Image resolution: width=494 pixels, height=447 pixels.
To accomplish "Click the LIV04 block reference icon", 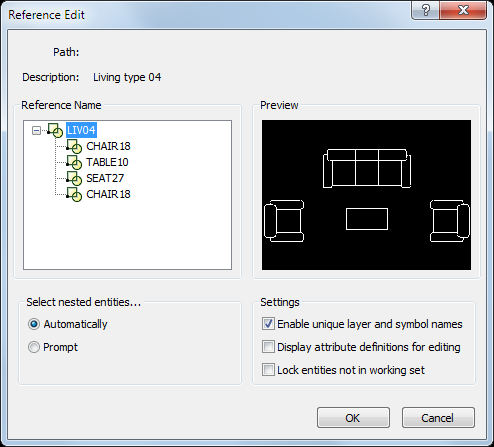I will pos(55,130).
